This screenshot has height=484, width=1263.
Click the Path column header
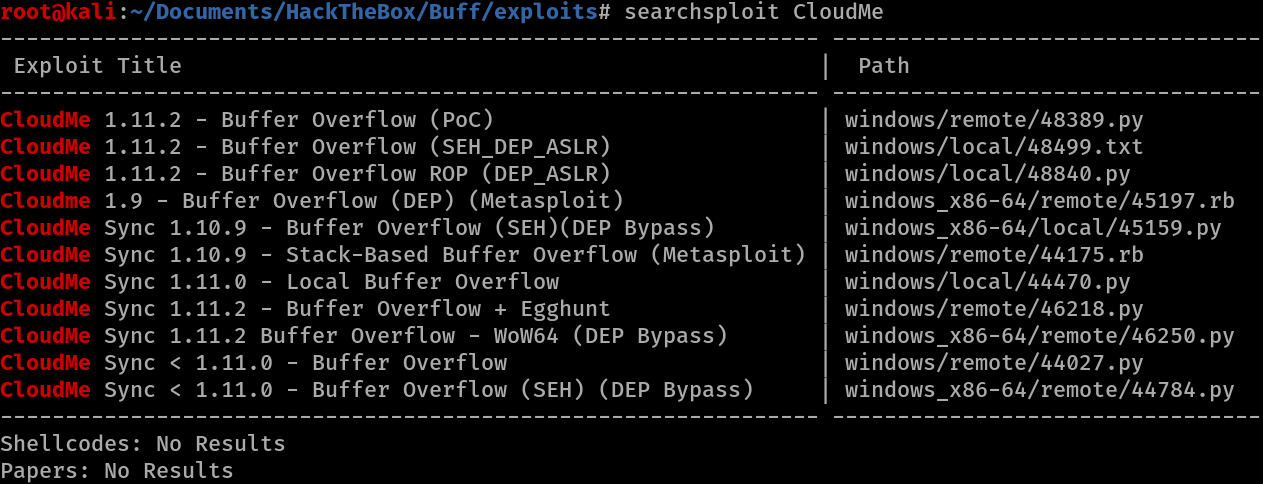[x=884, y=66]
